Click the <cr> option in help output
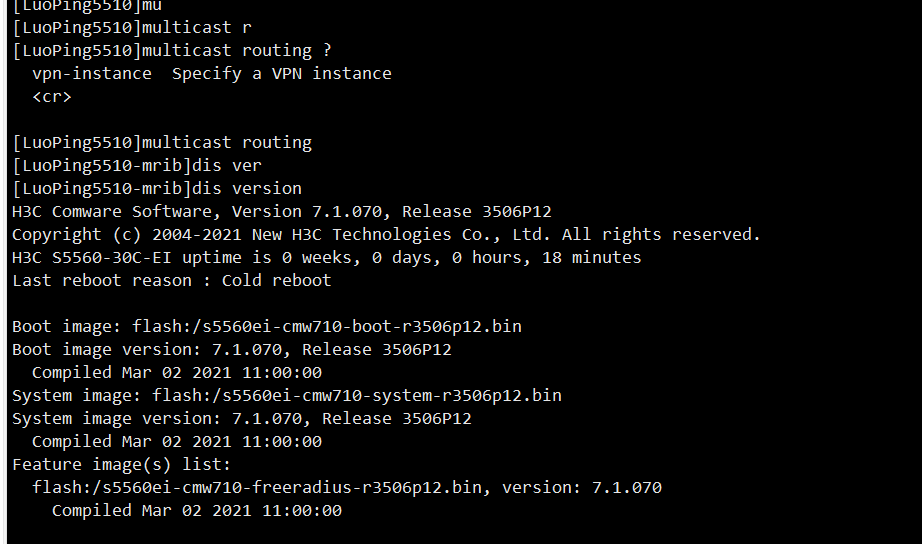This screenshot has width=922, height=544. [x=52, y=96]
